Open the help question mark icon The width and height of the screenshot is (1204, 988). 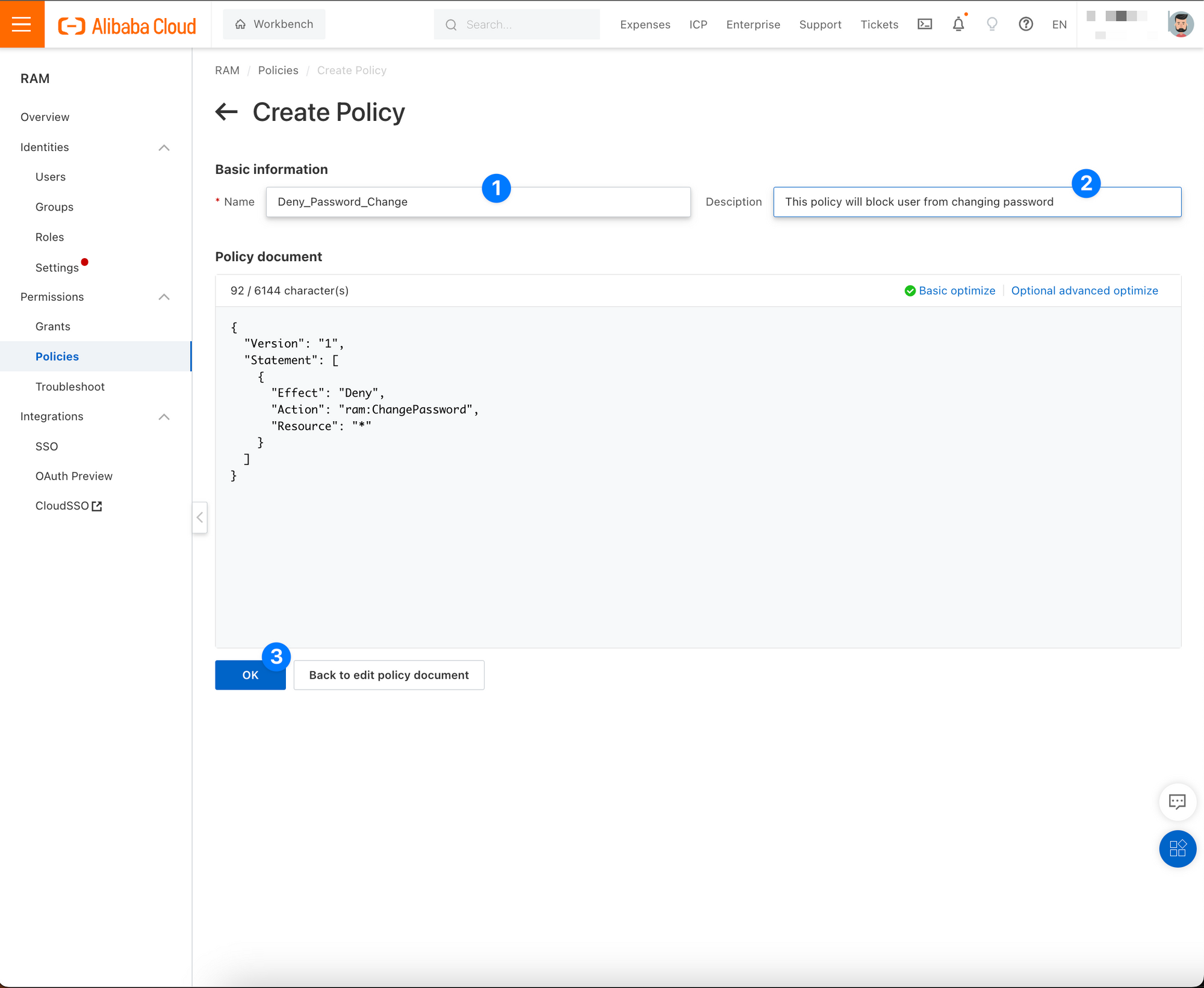coord(1026,24)
